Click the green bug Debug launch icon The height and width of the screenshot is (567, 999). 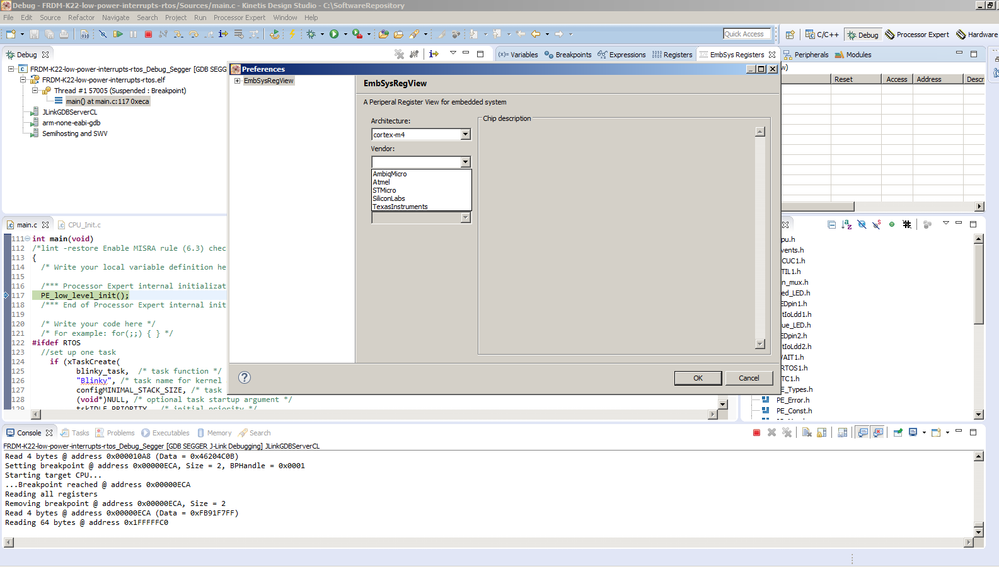311,34
